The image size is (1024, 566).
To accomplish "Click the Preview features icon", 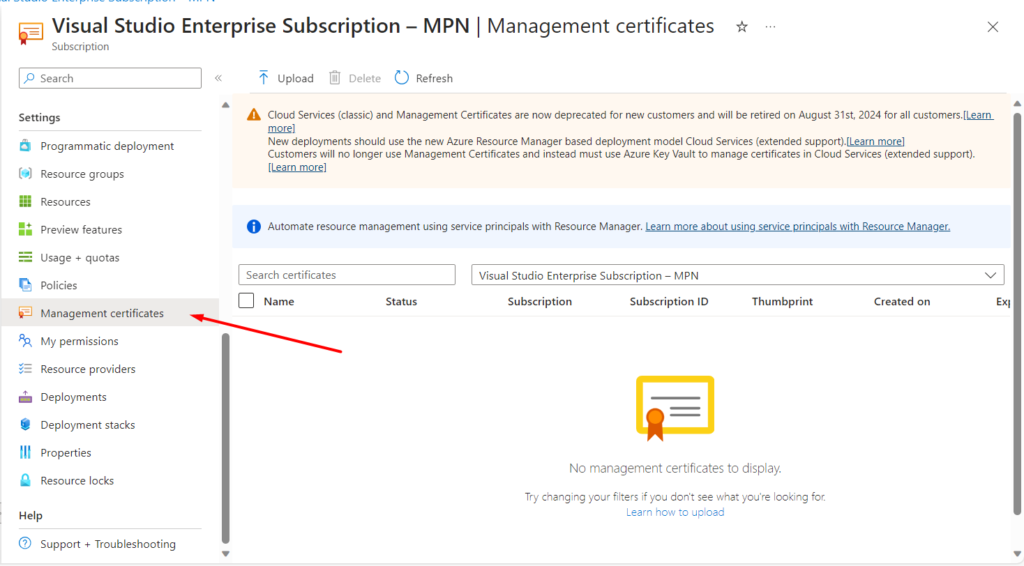I will (25, 229).
